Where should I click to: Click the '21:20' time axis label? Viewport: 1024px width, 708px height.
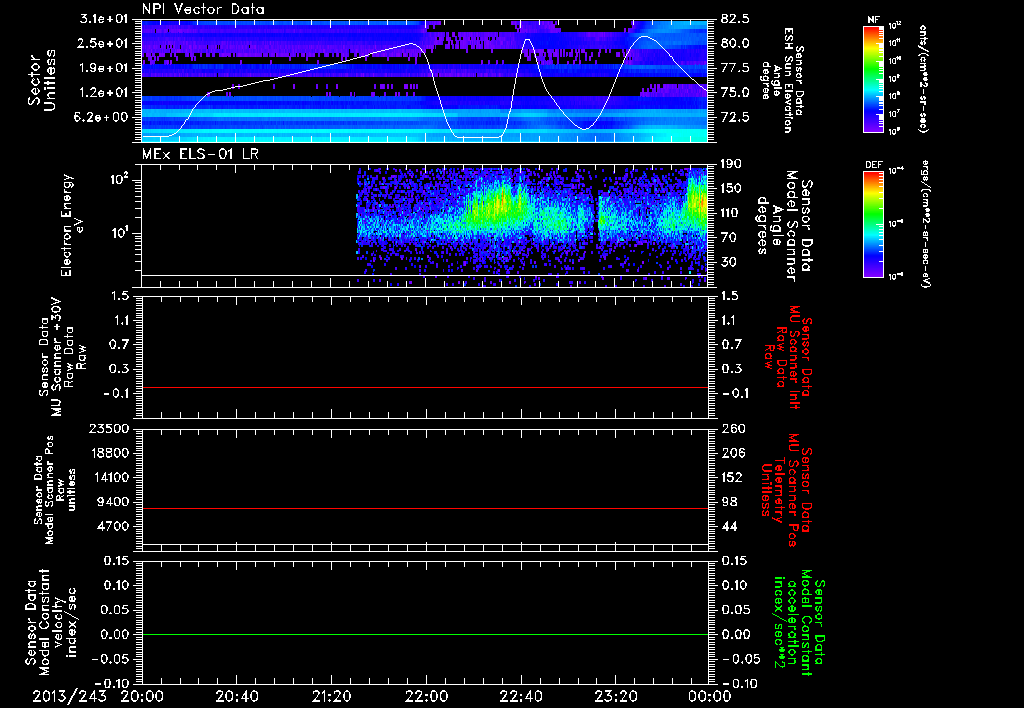click(331, 696)
